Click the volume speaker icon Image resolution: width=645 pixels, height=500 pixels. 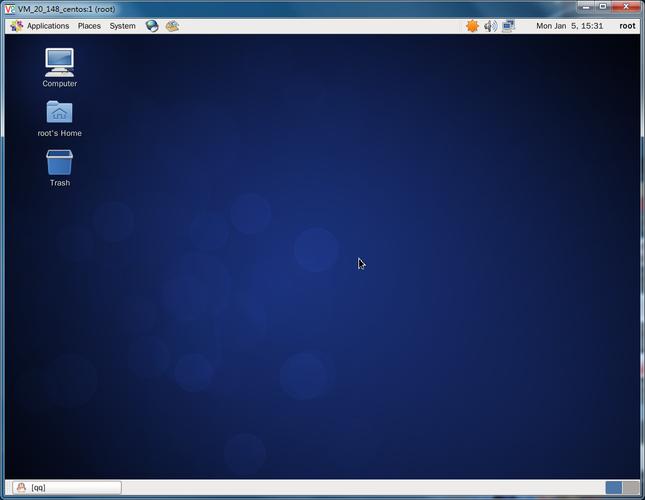tap(490, 26)
